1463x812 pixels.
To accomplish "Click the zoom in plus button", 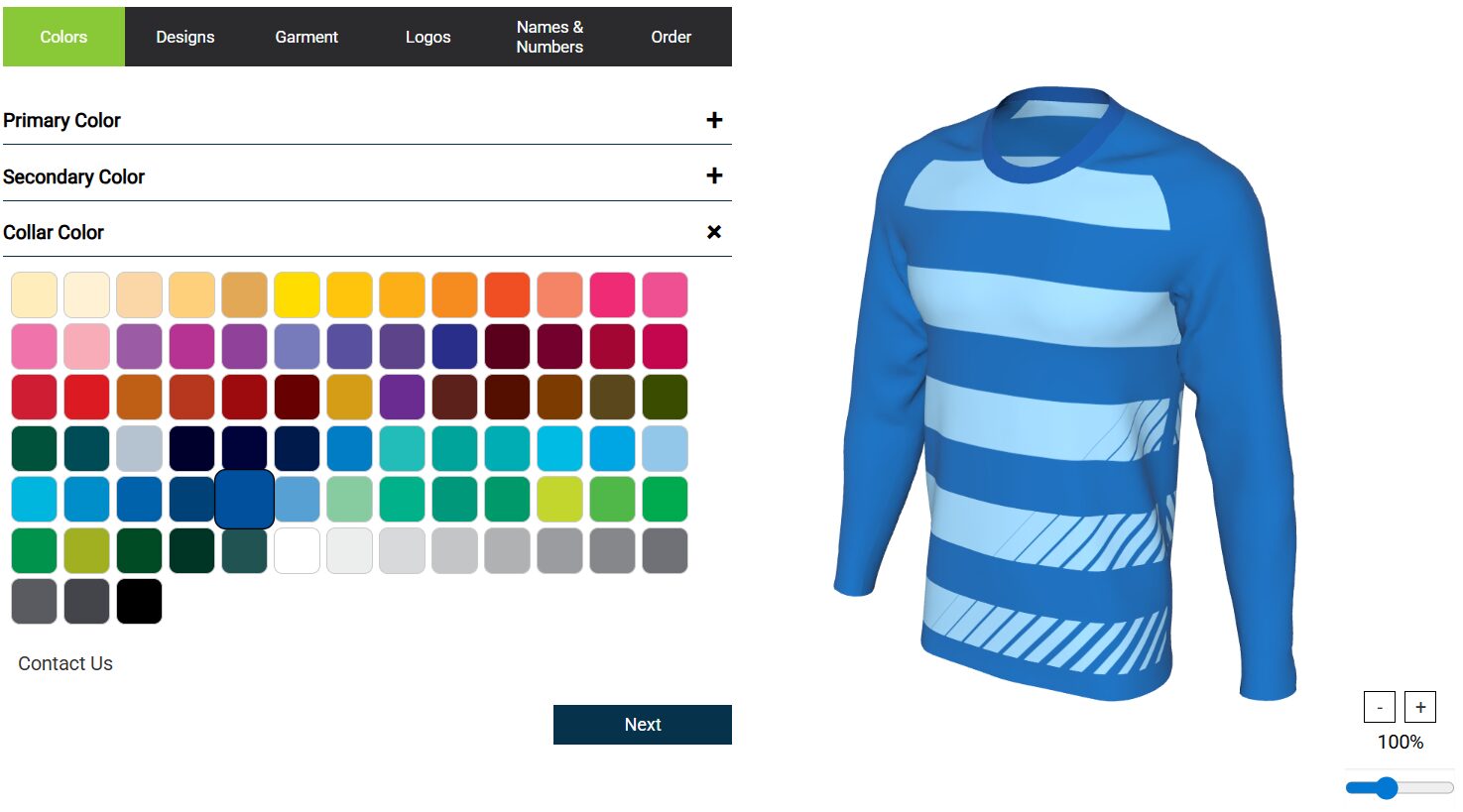I will click(x=1420, y=707).
